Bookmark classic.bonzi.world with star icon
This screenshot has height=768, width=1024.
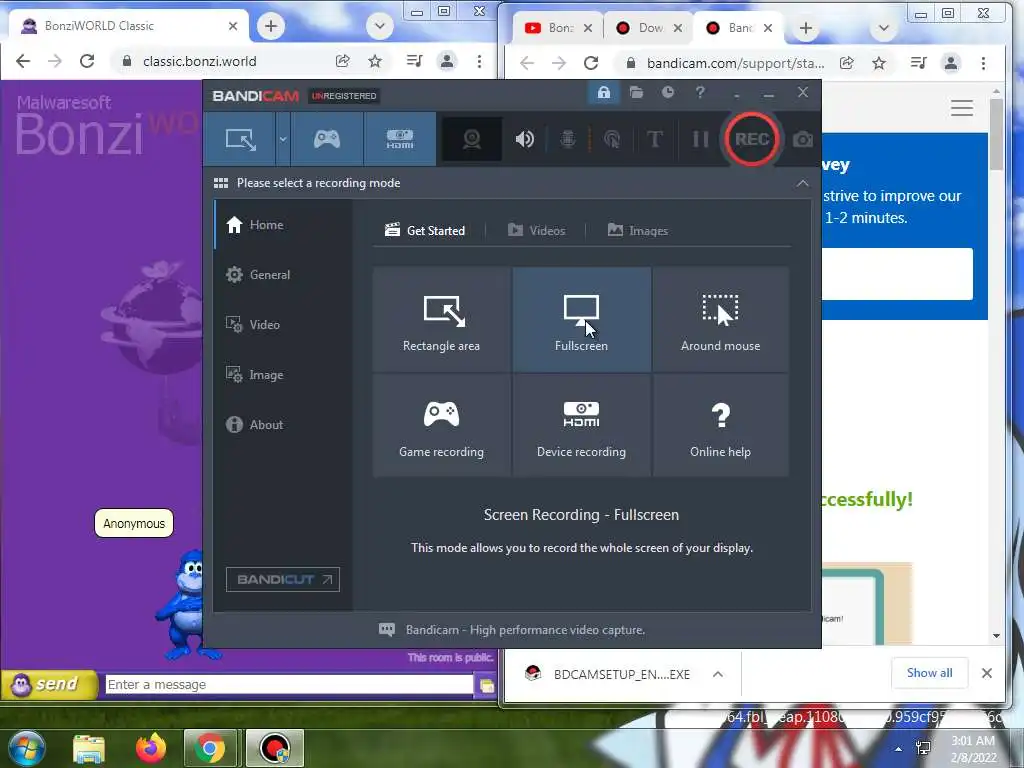click(375, 61)
